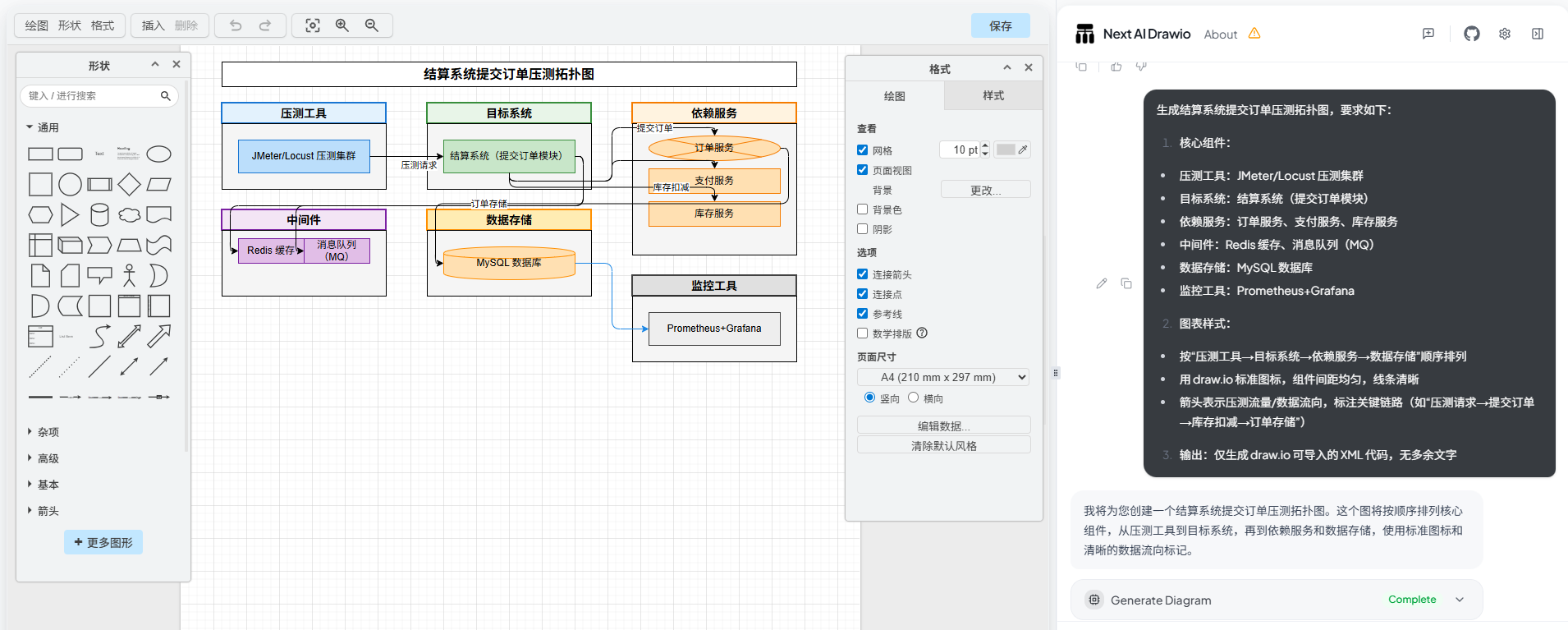The image size is (1568, 630).
Task: Pick the parallelogram shape from the palette
Action: 158,184
